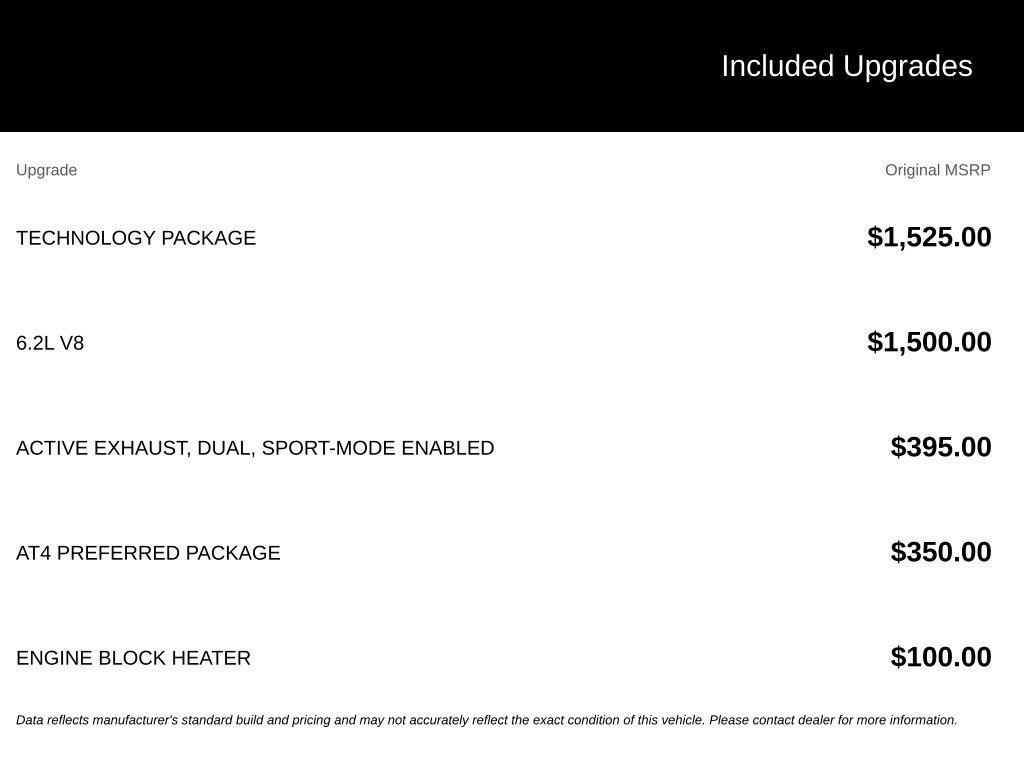
Task: Click the Included Upgrades header title
Action: tap(846, 67)
